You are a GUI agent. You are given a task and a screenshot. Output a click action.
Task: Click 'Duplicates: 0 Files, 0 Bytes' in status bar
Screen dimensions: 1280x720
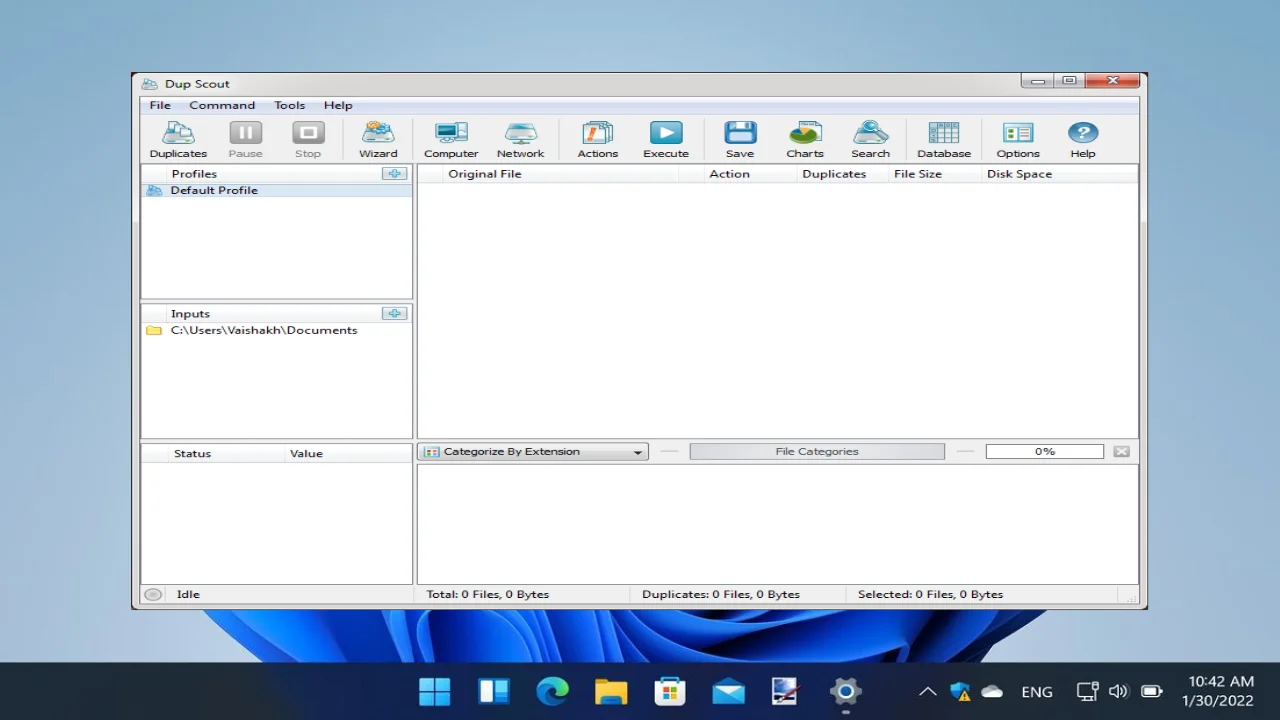[721, 595]
